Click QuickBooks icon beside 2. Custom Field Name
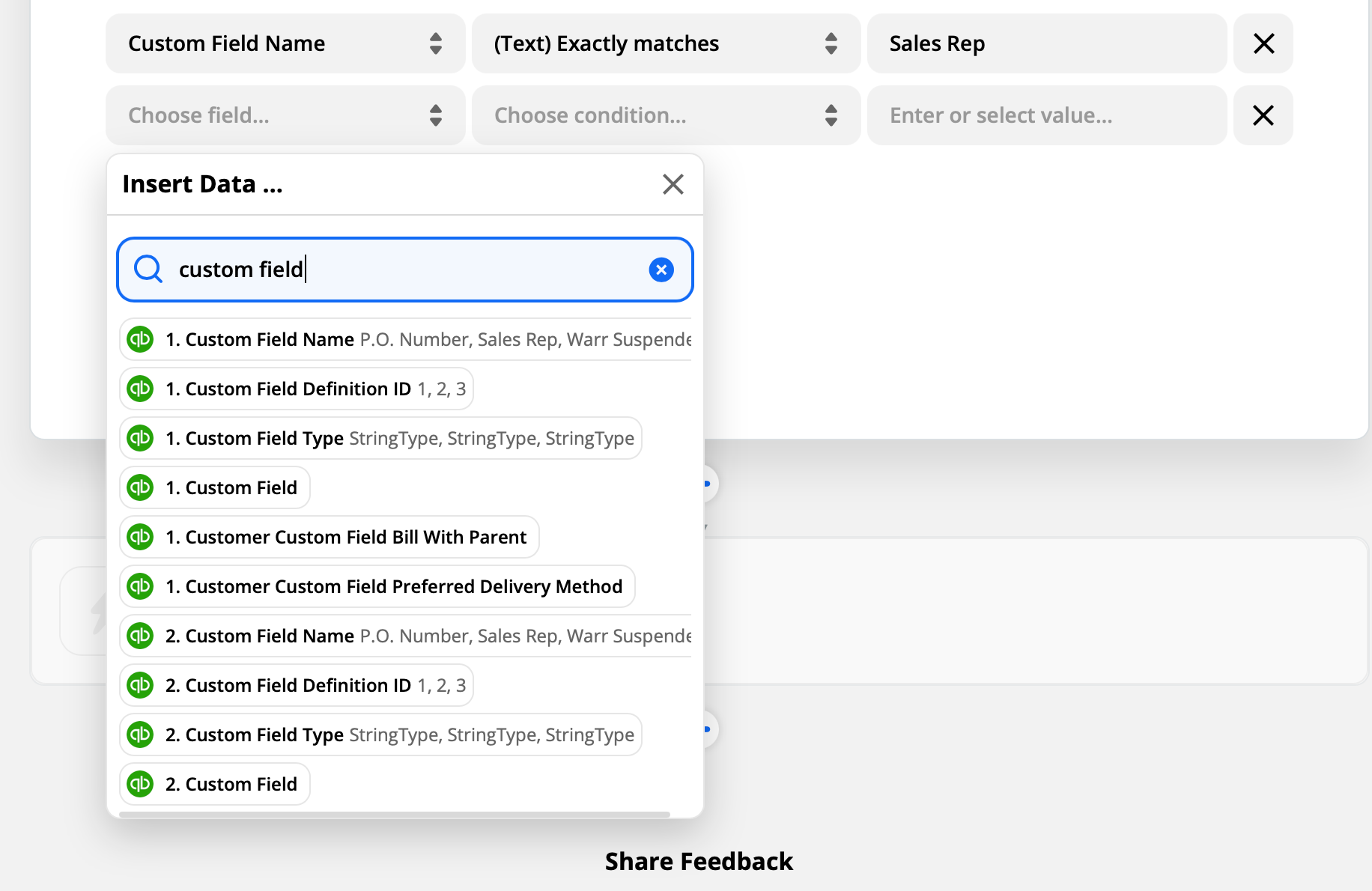 [x=140, y=636]
